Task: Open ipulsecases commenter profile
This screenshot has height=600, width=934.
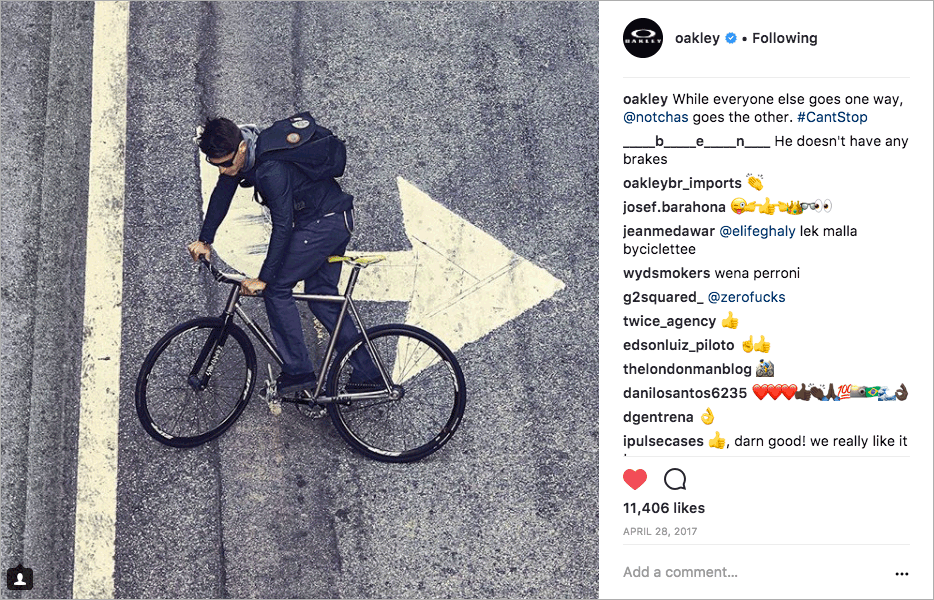Action: point(664,442)
